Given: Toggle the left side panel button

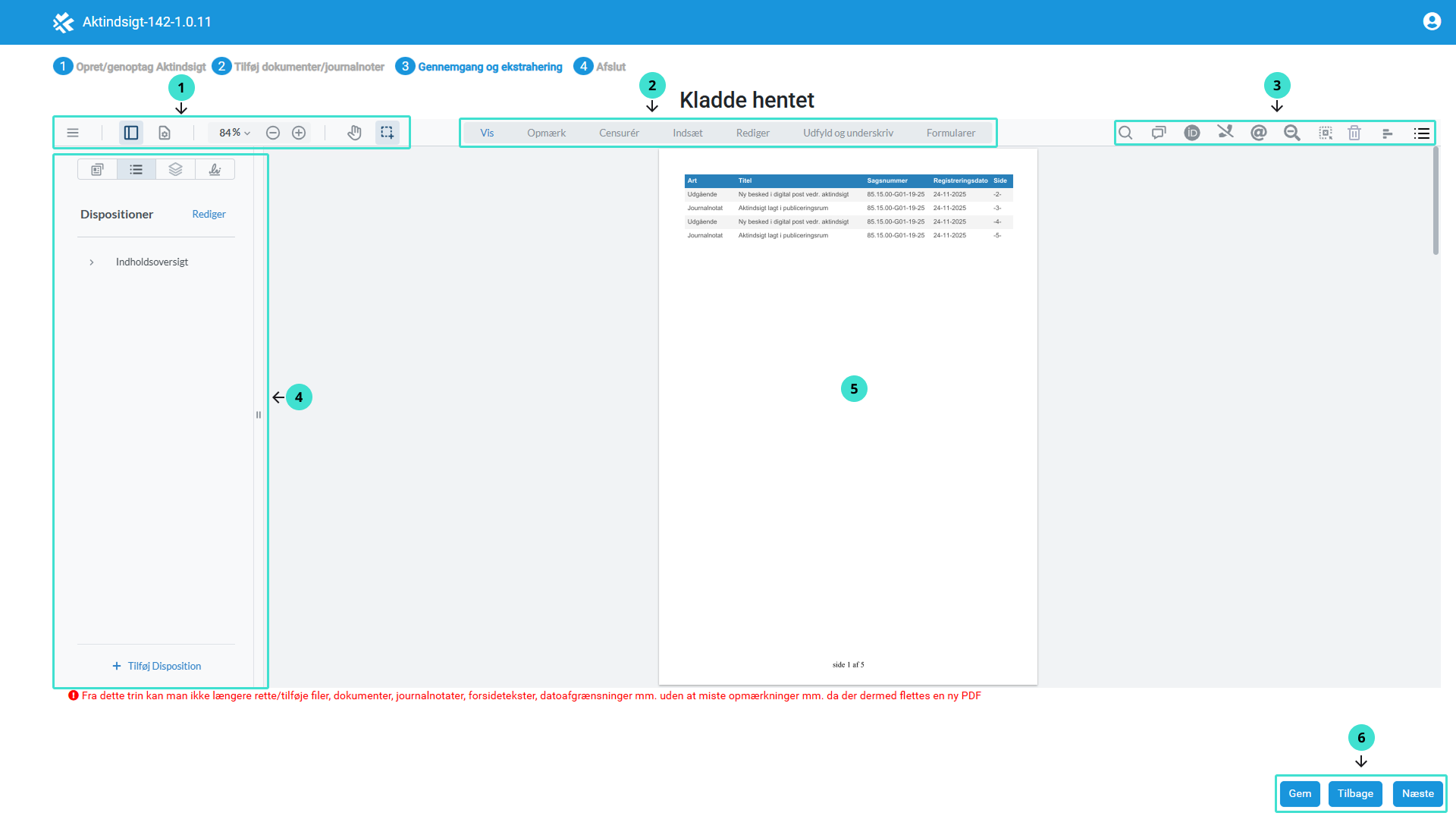Looking at the screenshot, I should (x=131, y=133).
